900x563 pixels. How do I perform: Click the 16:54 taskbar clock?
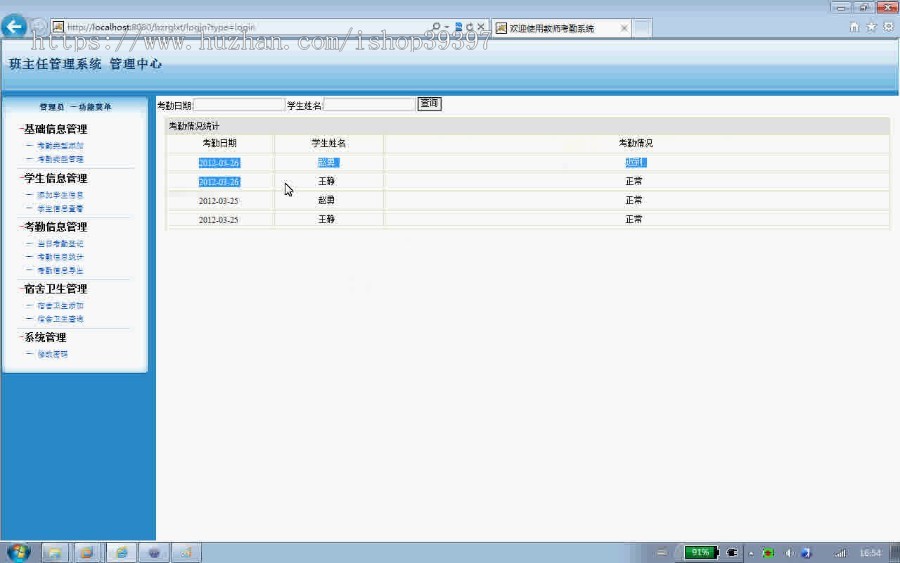point(870,553)
